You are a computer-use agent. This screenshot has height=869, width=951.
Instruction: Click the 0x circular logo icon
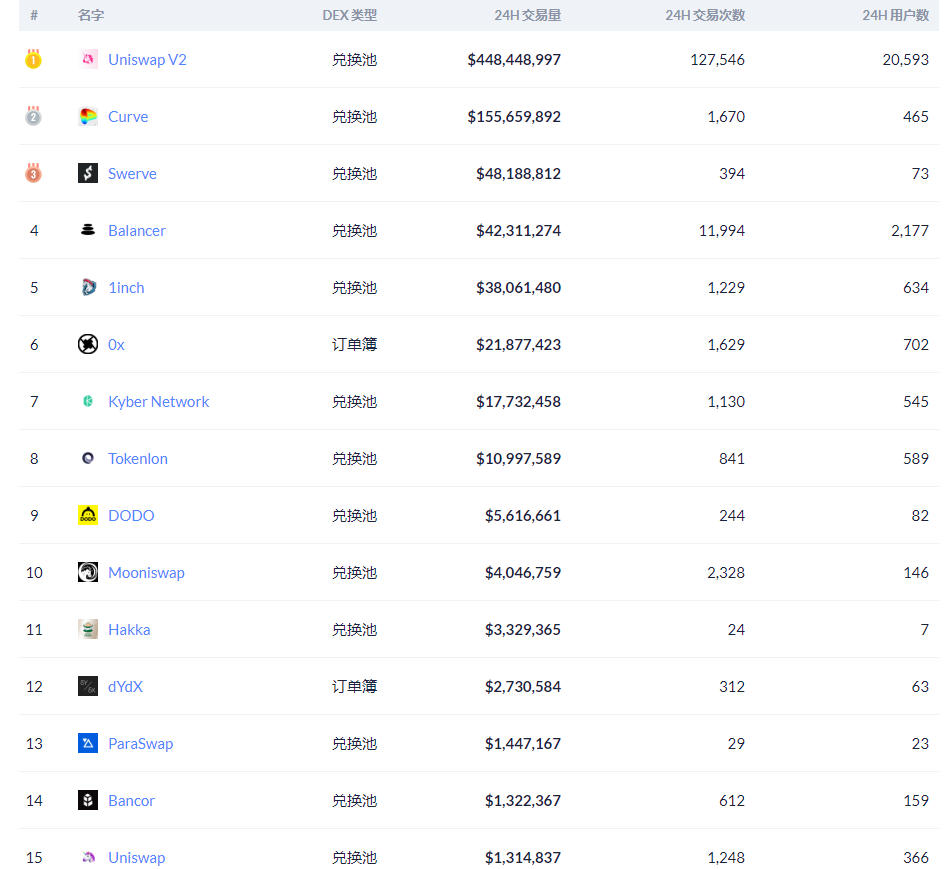tap(88, 345)
